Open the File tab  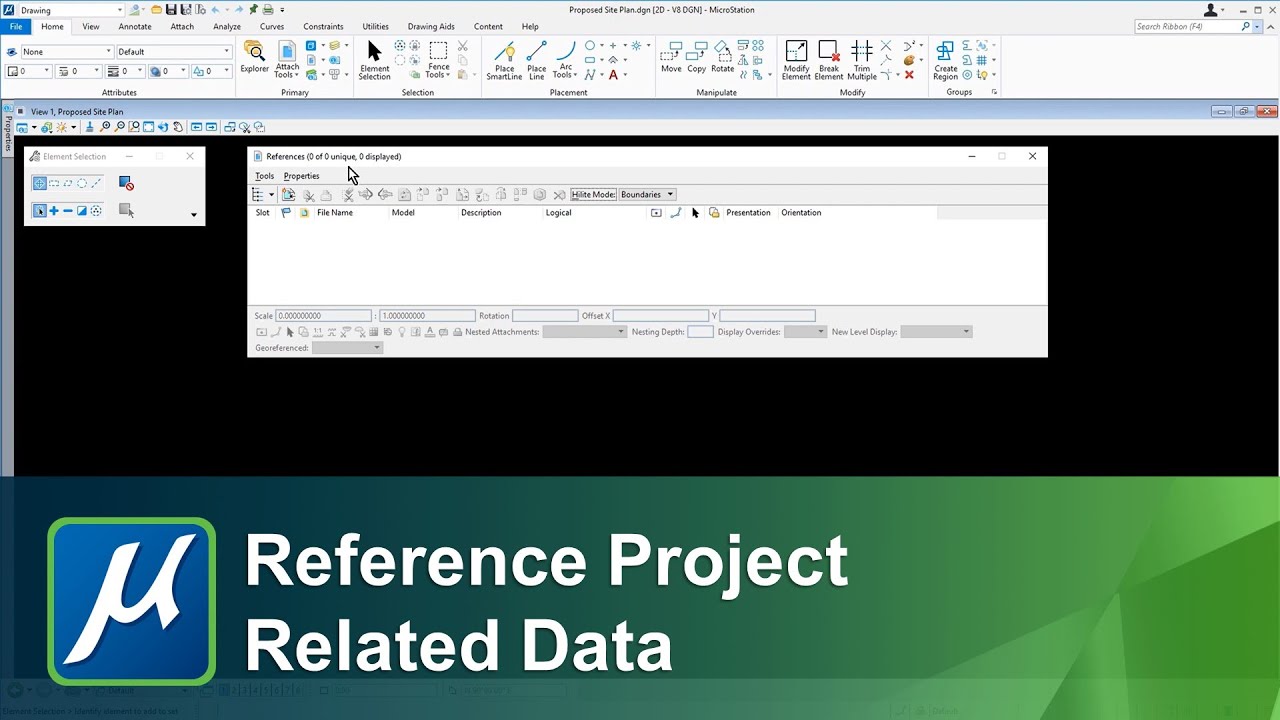tap(16, 26)
